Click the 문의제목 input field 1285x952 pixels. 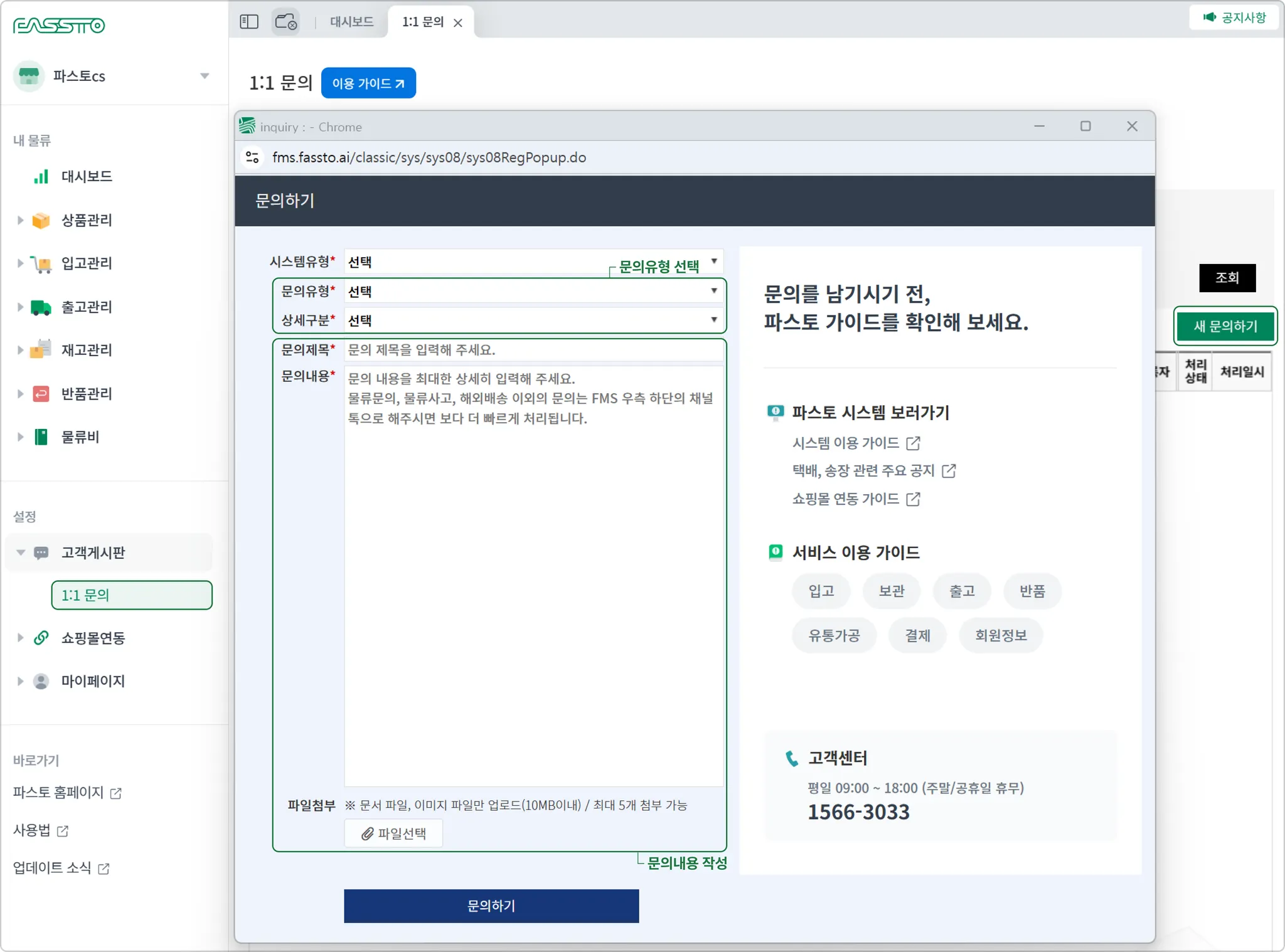[x=533, y=350]
